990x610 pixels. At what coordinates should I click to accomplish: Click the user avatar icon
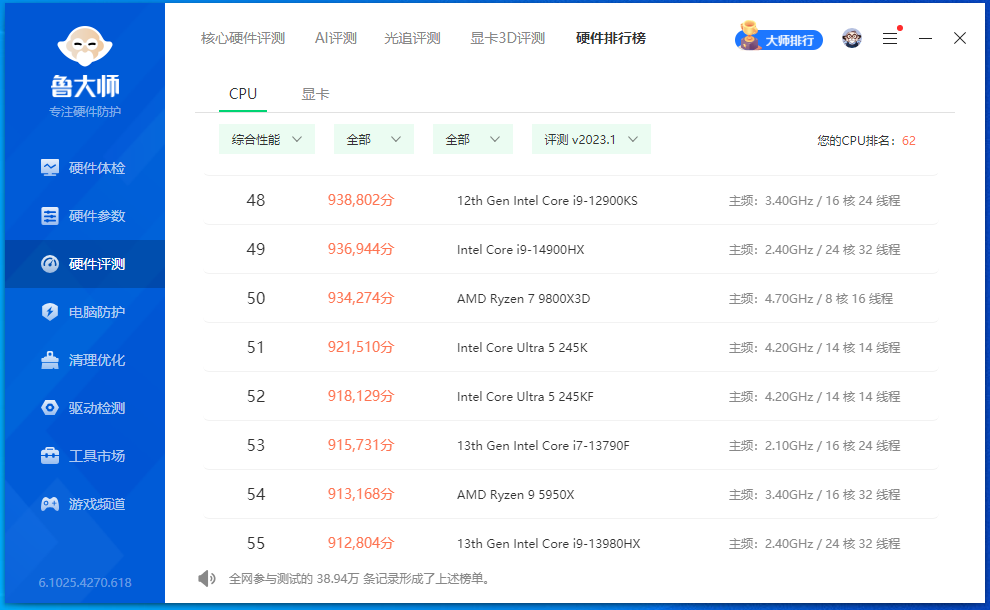[852, 39]
